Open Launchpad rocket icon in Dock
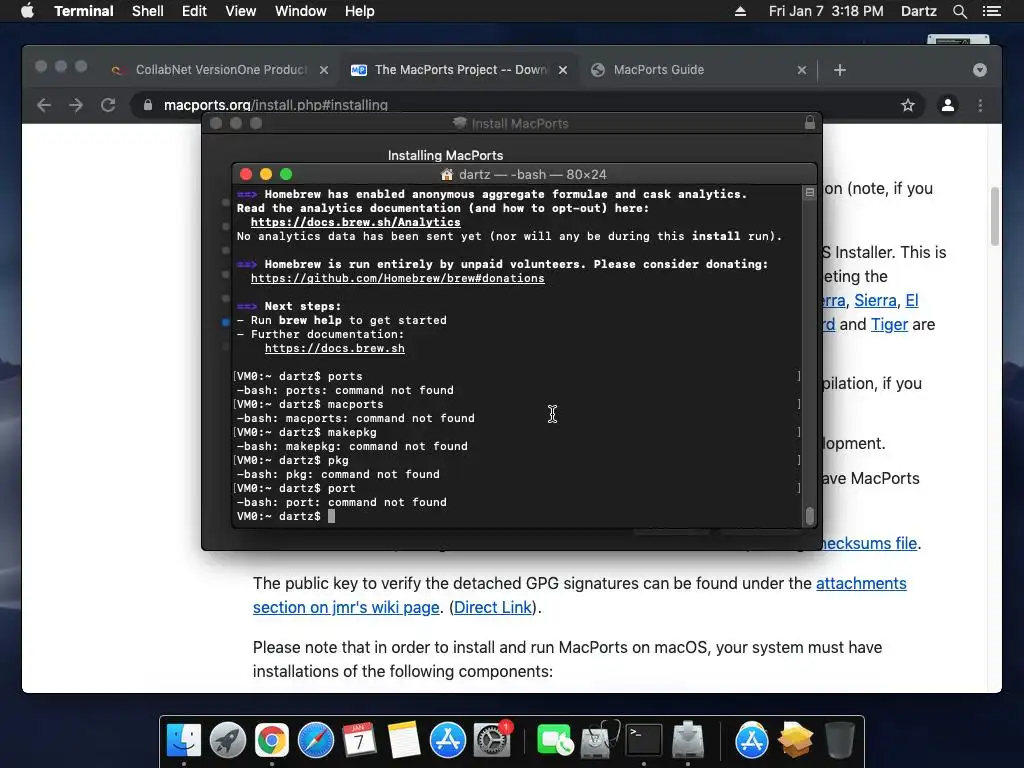 pos(228,741)
